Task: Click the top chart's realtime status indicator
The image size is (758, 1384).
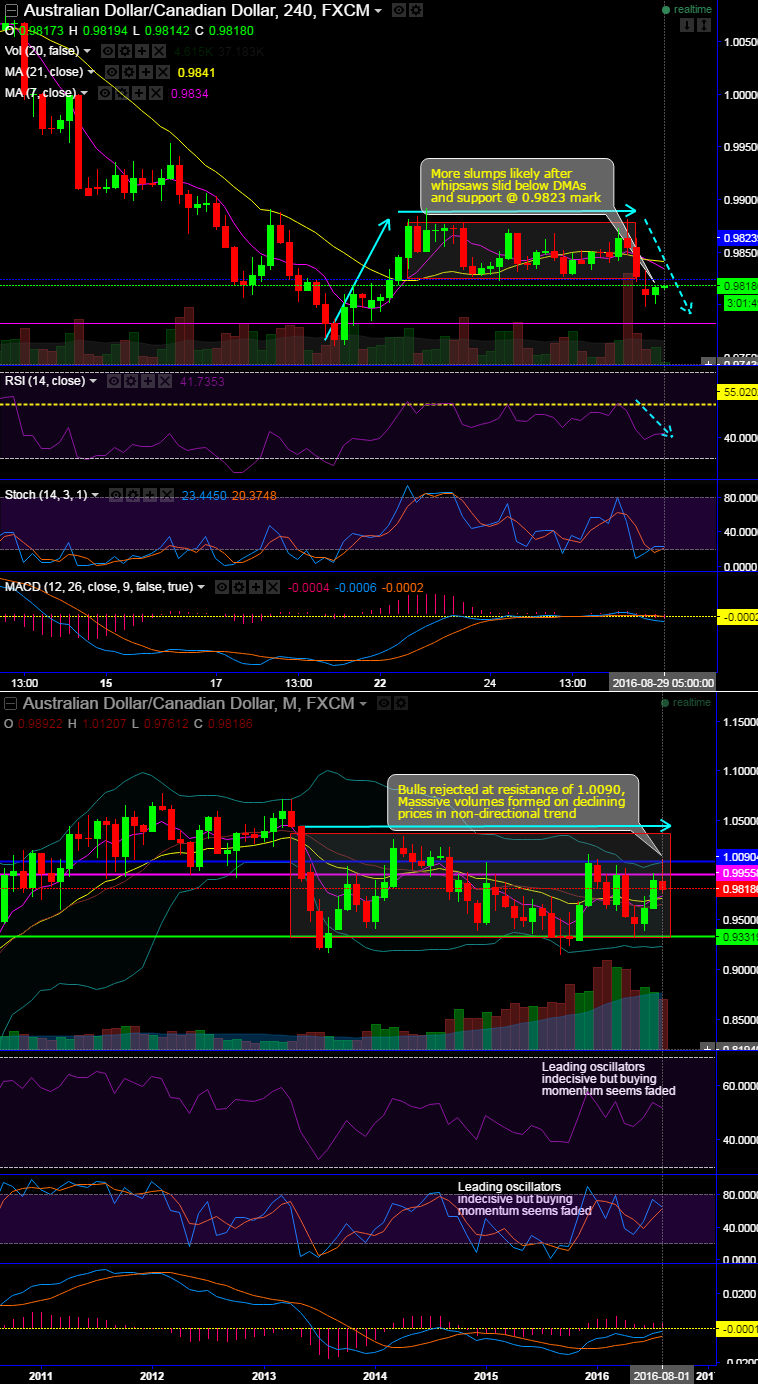Action: 686,9
